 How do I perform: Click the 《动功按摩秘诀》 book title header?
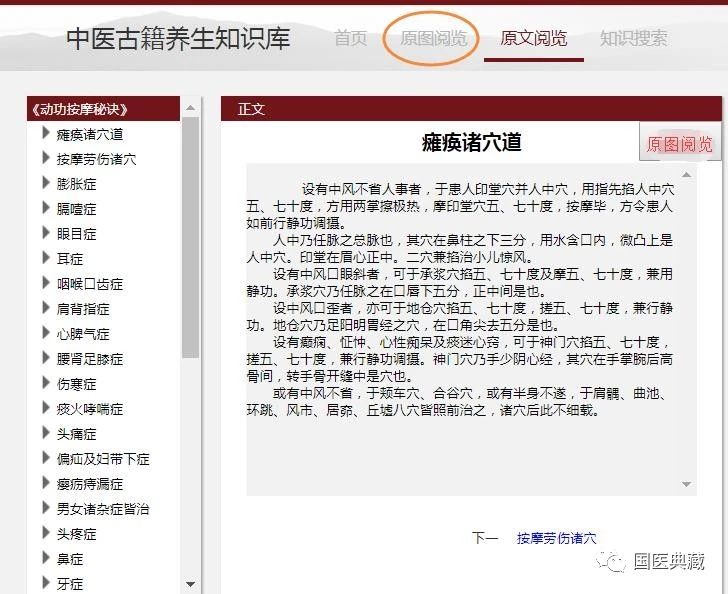tap(79, 109)
